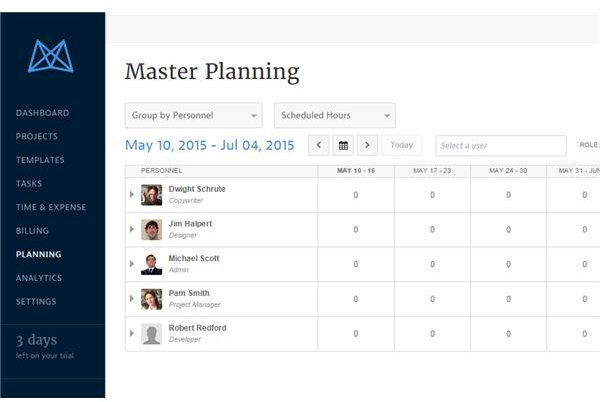Image resolution: width=600 pixels, height=402 pixels.
Task: Click the Select a user field
Action: [x=501, y=146]
